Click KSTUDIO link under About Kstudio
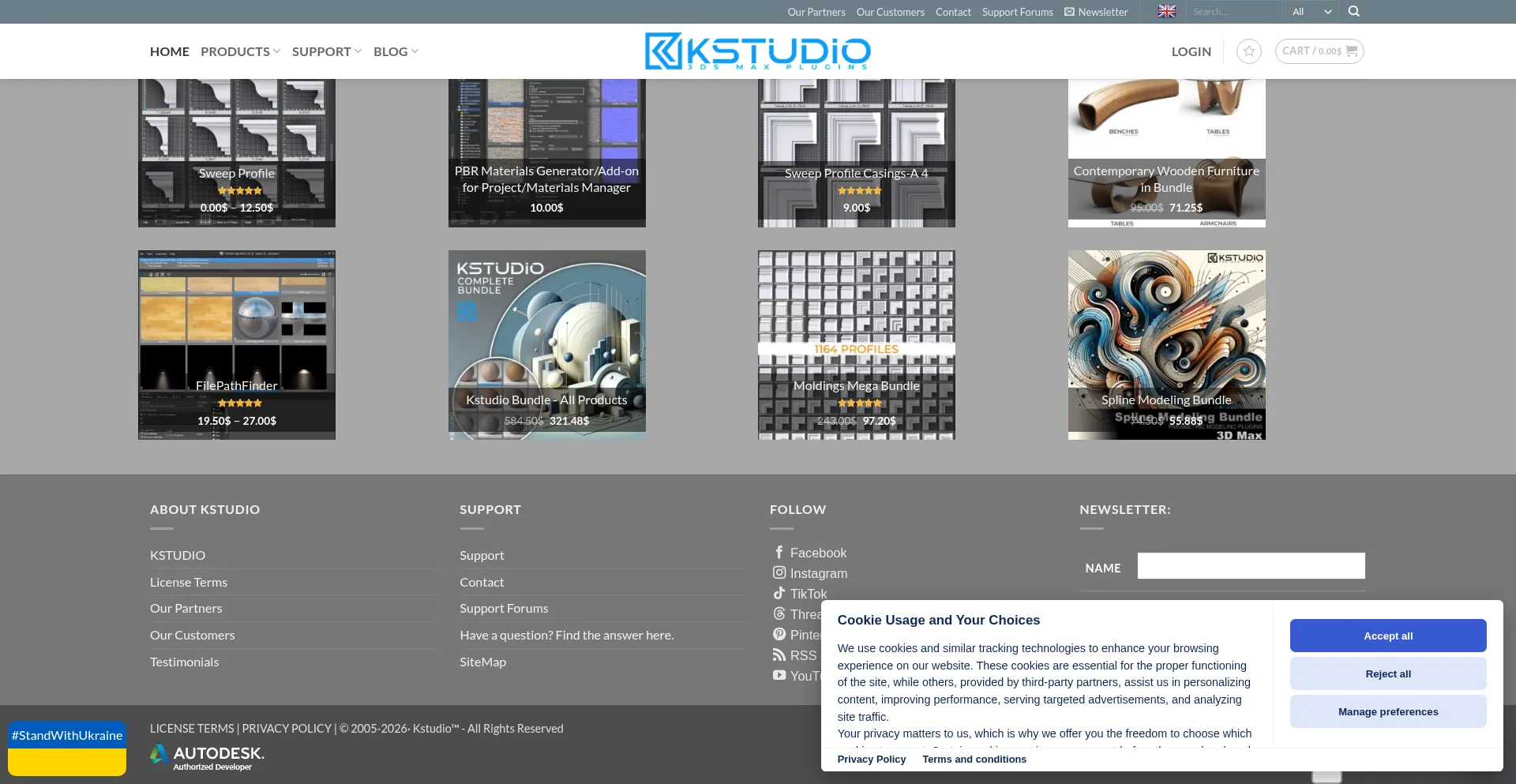Image resolution: width=1516 pixels, height=784 pixels. click(x=178, y=556)
